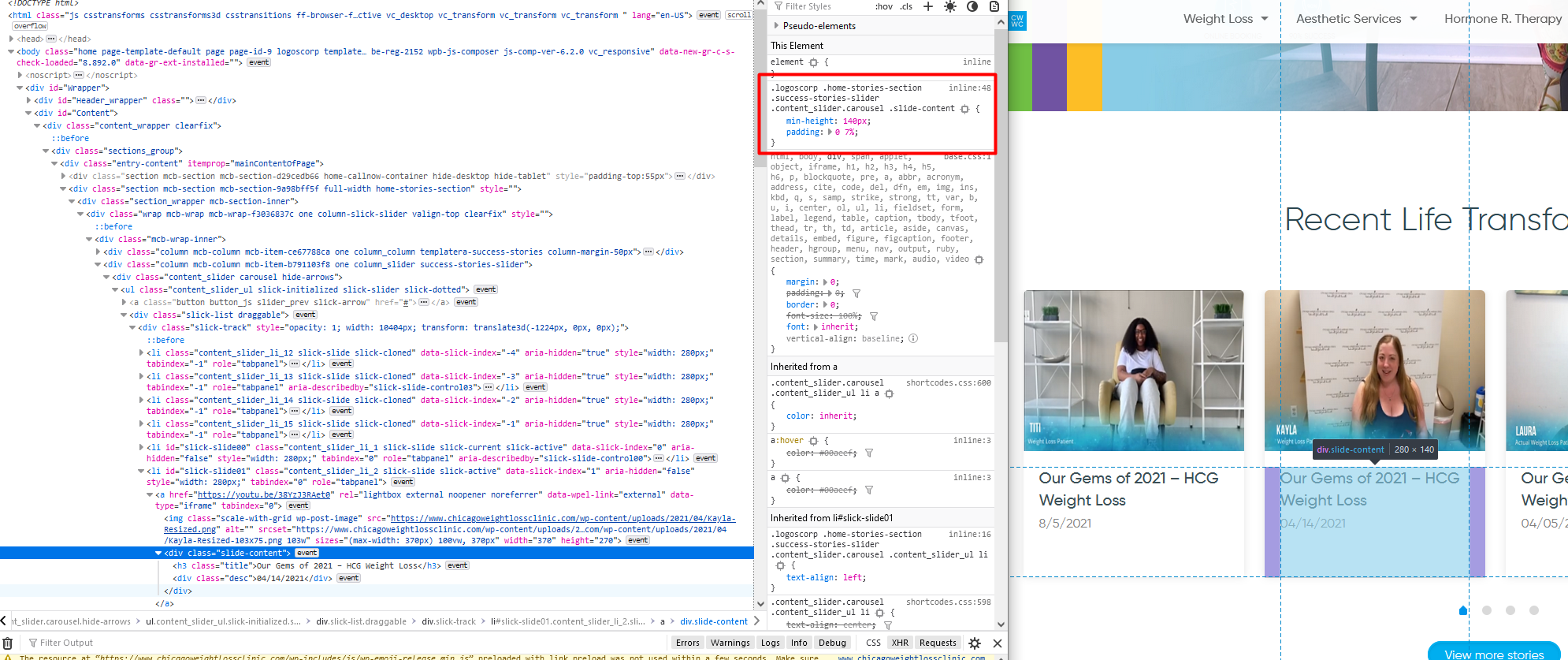The width and height of the screenshot is (1568, 660).
Task: Expand the border shorthand in base rule
Action: pos(825,305)
